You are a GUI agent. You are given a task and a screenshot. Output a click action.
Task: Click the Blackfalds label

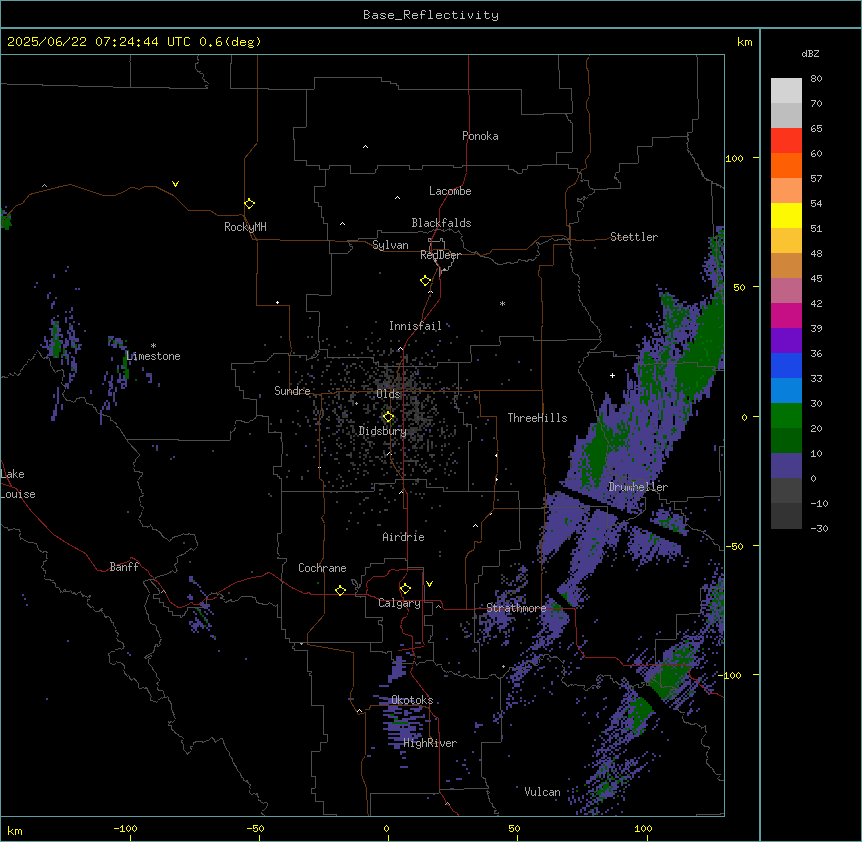pyautogui.click(x=441, y=223)
